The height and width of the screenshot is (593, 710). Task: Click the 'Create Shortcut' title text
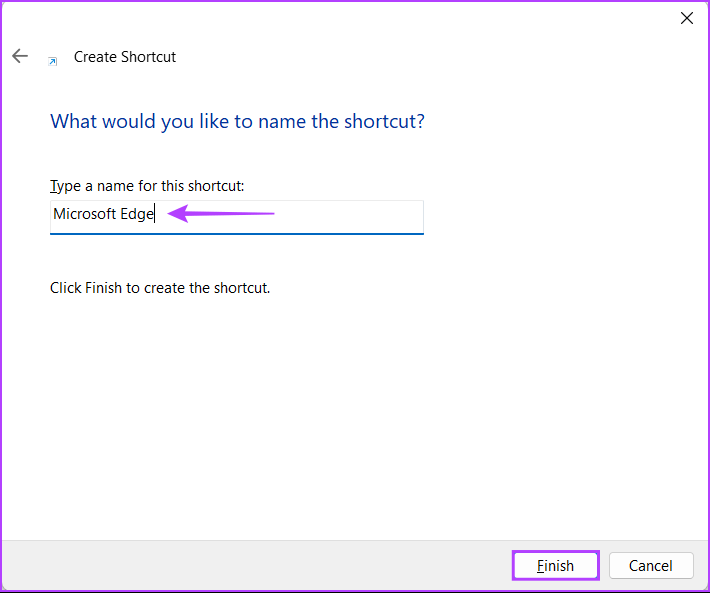pos(125,57)
